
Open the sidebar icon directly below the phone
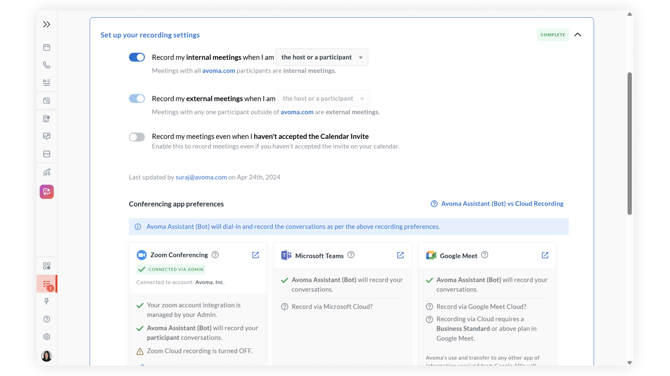[47, 82]
